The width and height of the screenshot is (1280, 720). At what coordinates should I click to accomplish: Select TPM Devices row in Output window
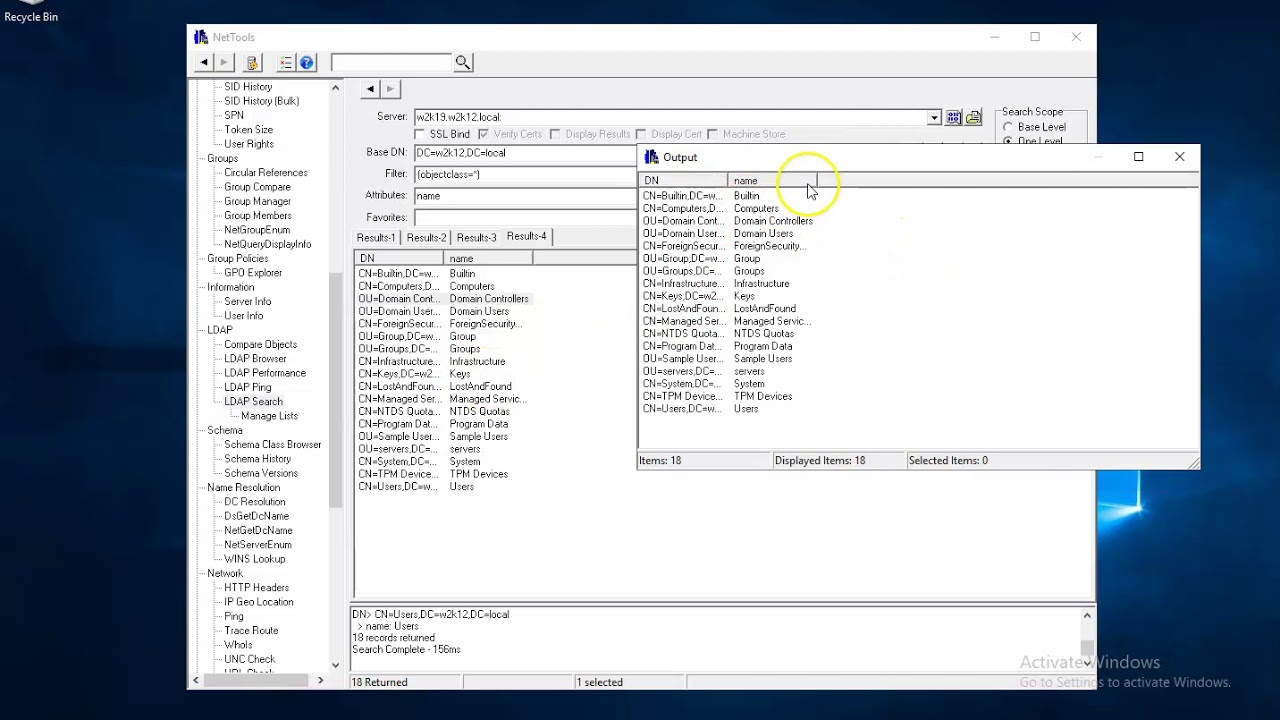[x=728, y=397]
